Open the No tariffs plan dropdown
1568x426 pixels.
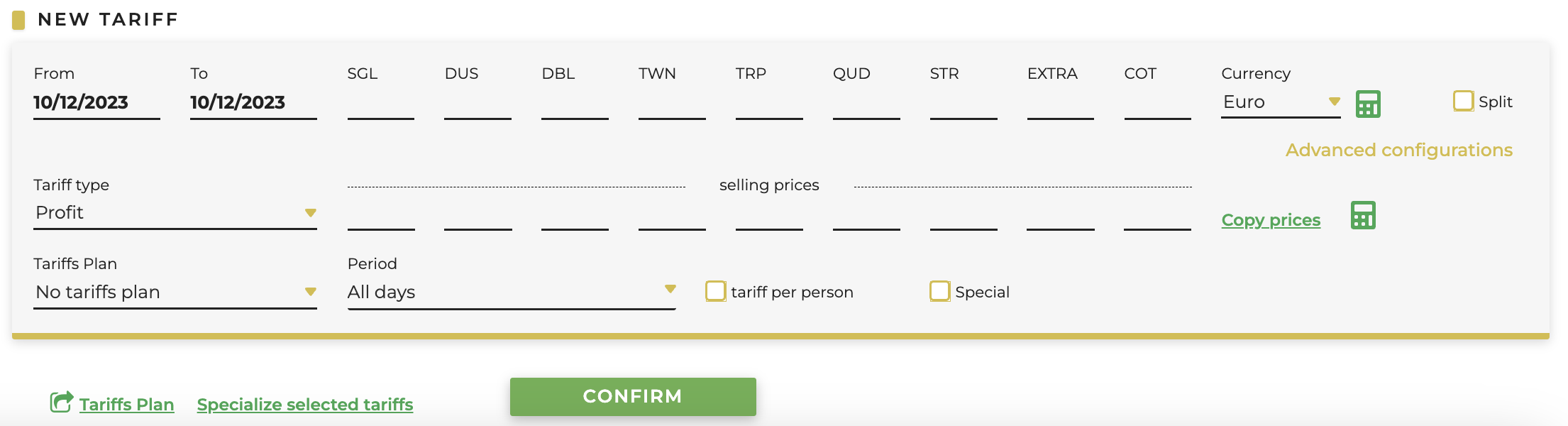click(x=175, y=293)
